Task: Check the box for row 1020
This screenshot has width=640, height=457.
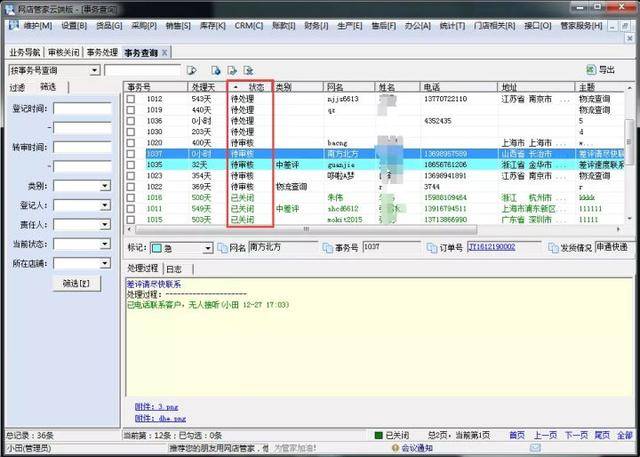Action: pos(130,143)
